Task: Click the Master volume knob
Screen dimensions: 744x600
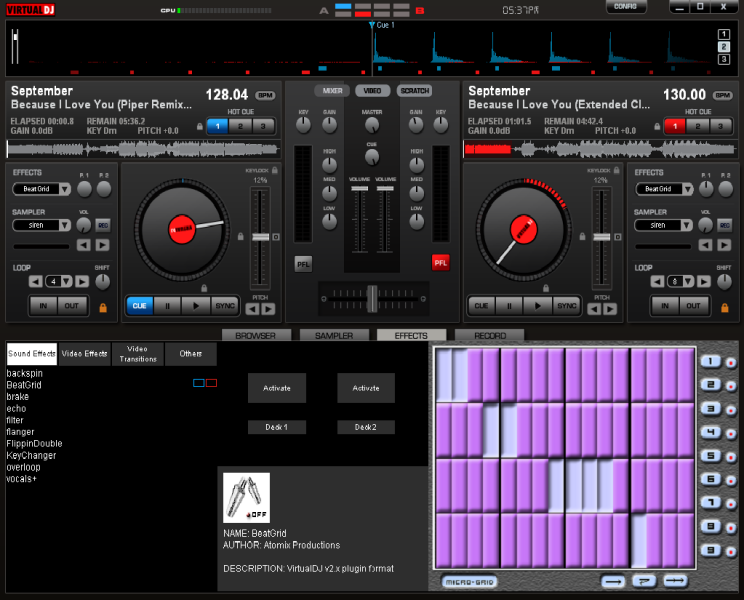Action: [372, 126]
